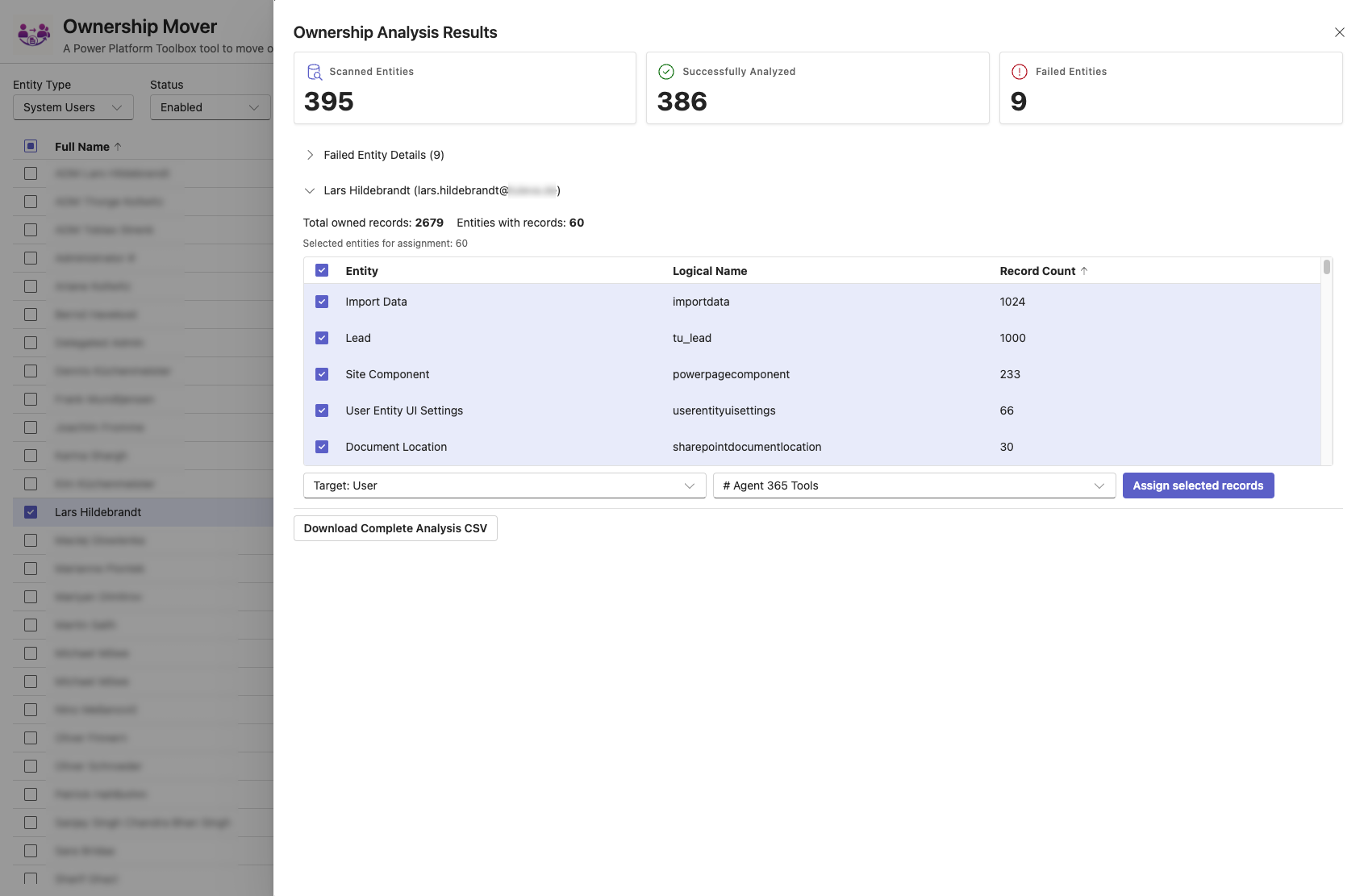Open the Entity Type System Users dropdown
1364x896 pixels.
click(x=73, y=107)
